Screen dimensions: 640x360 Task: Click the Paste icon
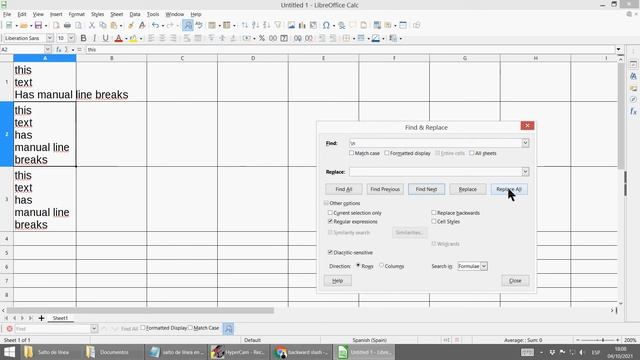[x=114, y=25]
